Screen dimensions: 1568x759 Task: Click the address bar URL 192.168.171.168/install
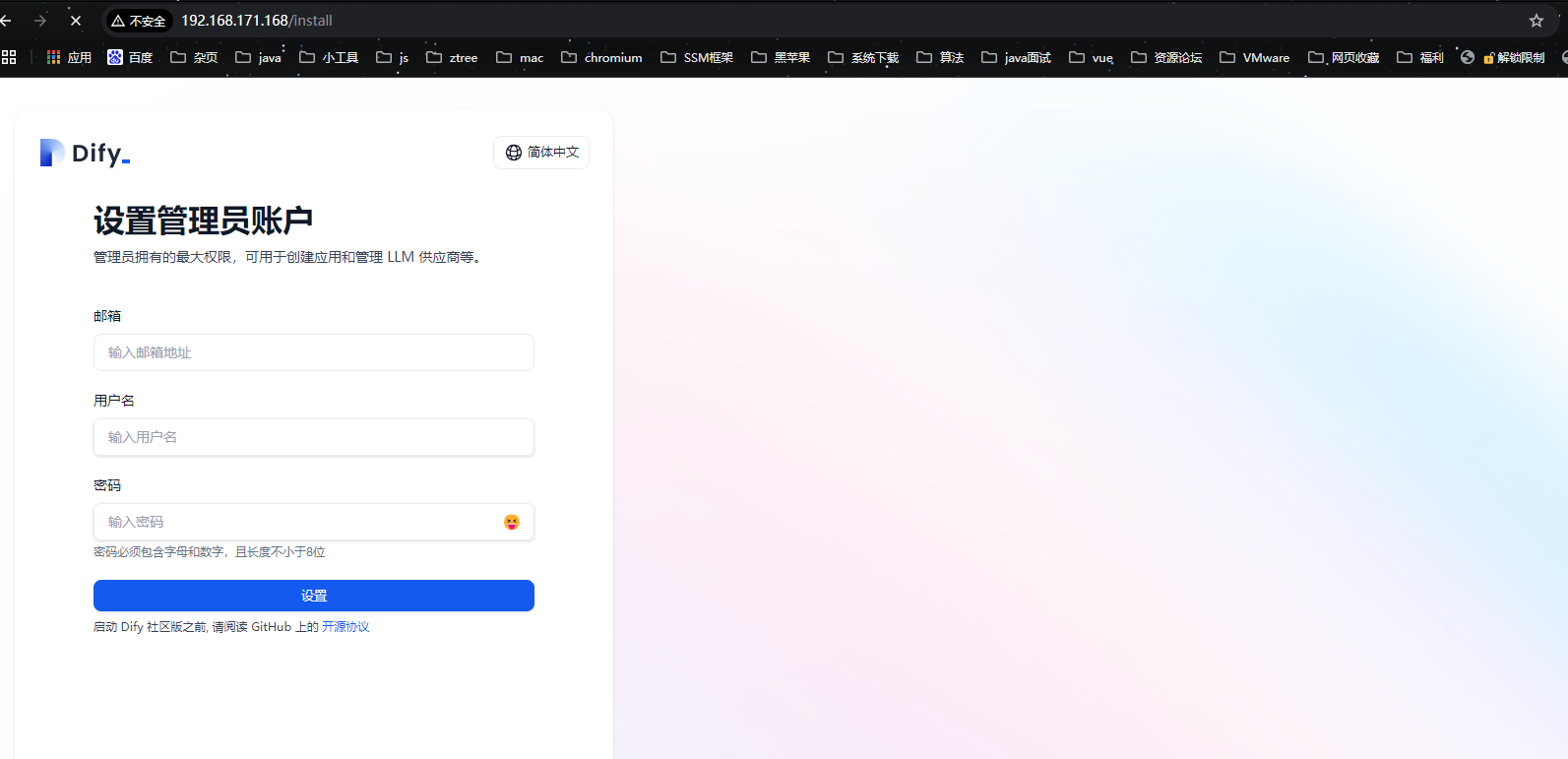[x=257, y=21]
